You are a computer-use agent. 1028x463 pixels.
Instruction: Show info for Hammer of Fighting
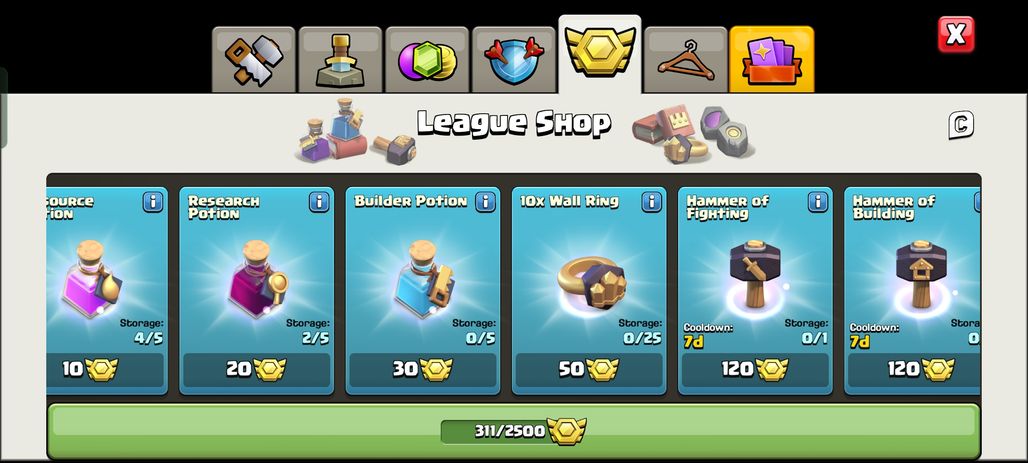point(818,202)
